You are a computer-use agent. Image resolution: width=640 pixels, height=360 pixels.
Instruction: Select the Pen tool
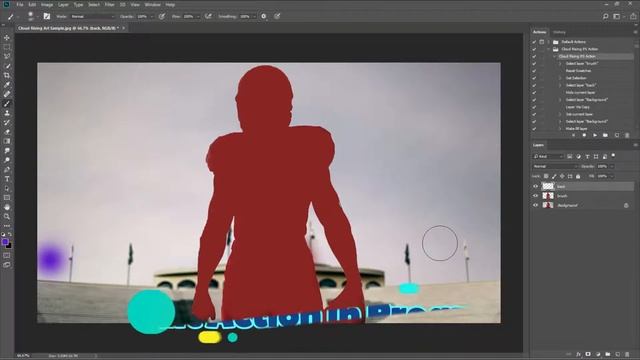[x=7, y=169]
